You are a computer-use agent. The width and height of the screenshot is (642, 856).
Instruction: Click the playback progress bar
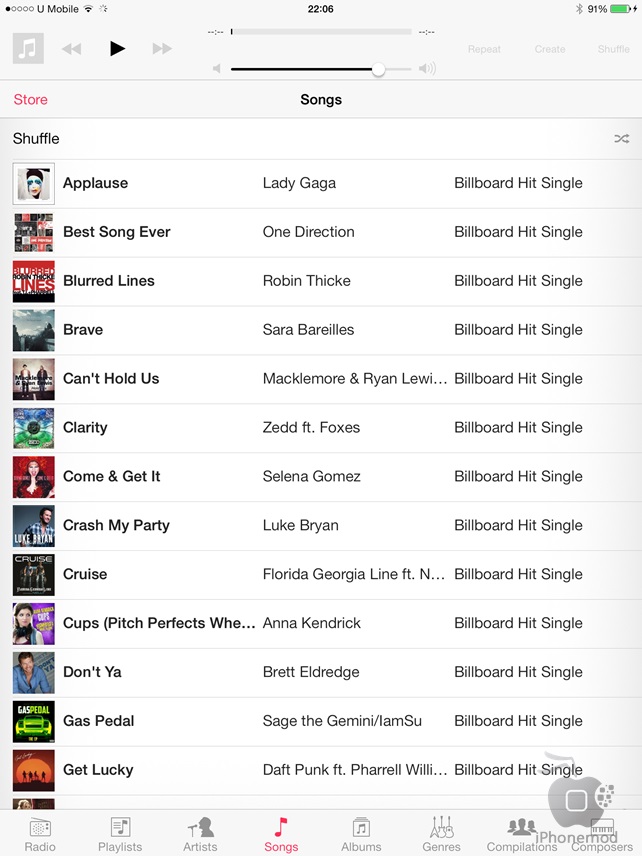coord(321,32)
